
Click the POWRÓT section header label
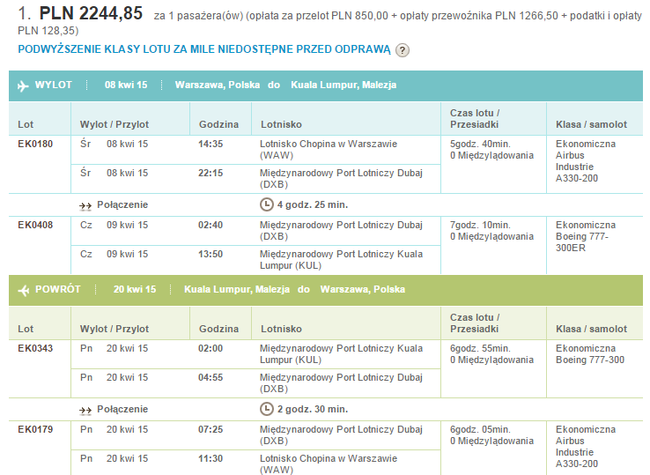(58, 289)
